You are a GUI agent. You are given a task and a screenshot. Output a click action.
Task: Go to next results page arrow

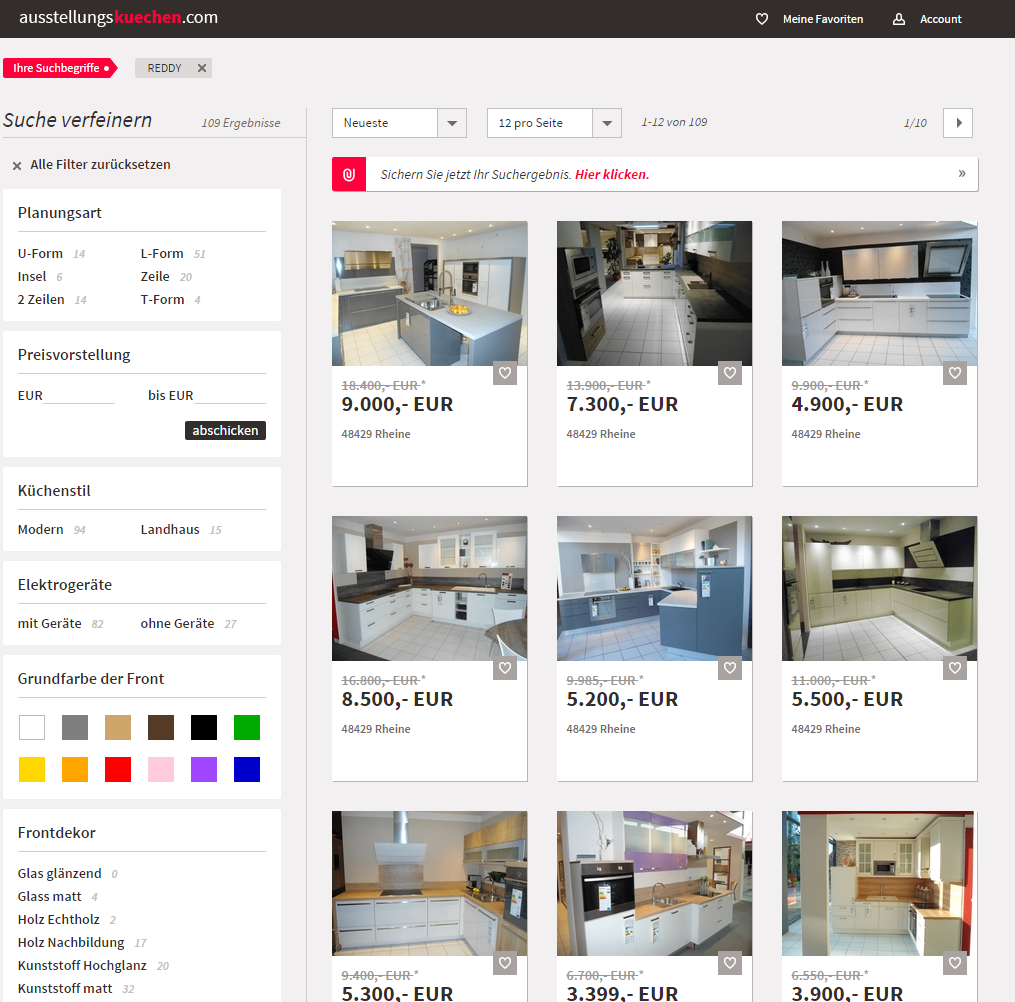tap(958, 123)
